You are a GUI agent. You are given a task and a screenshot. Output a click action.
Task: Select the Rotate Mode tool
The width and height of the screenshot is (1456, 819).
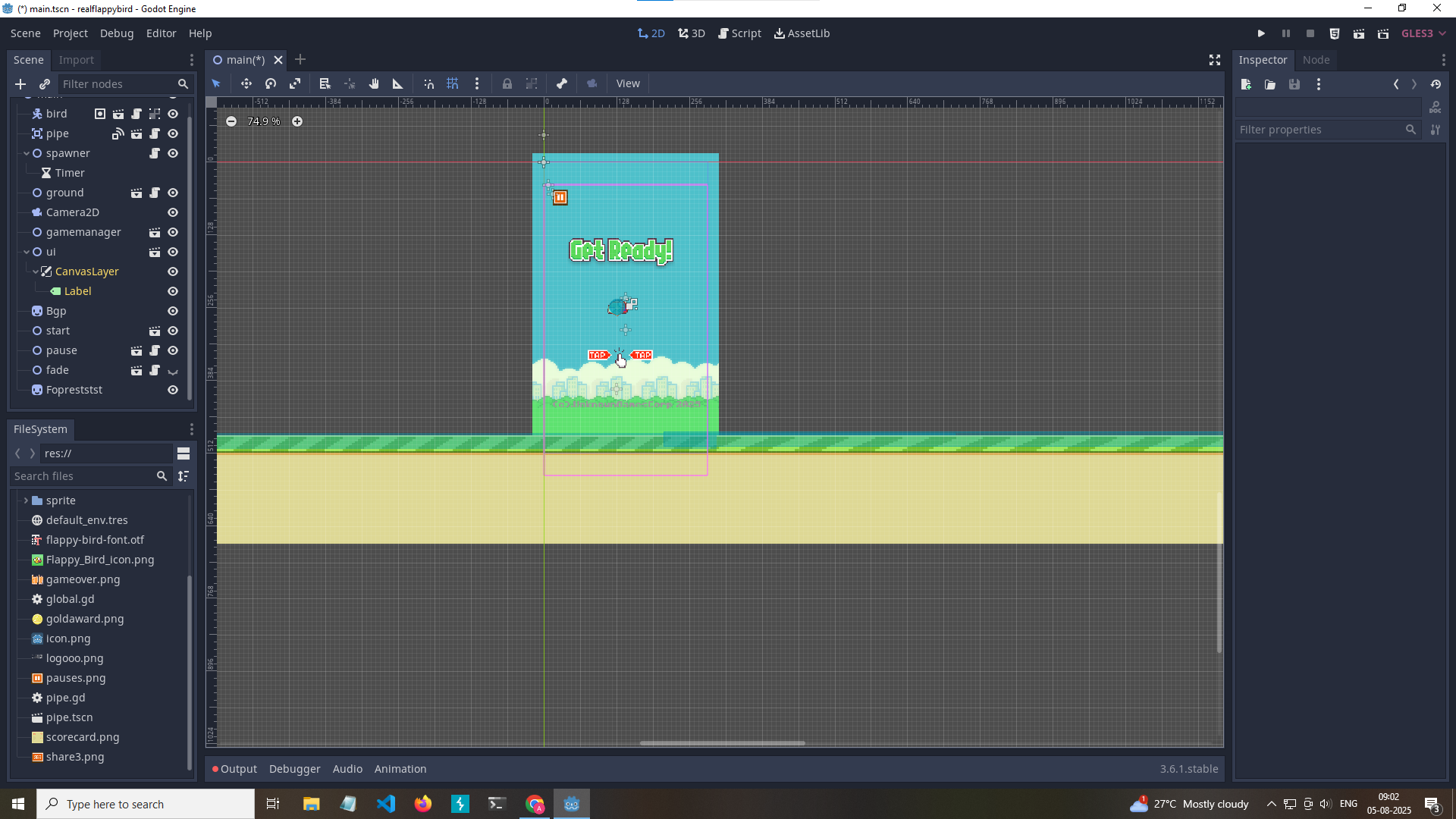click(271, 83)
